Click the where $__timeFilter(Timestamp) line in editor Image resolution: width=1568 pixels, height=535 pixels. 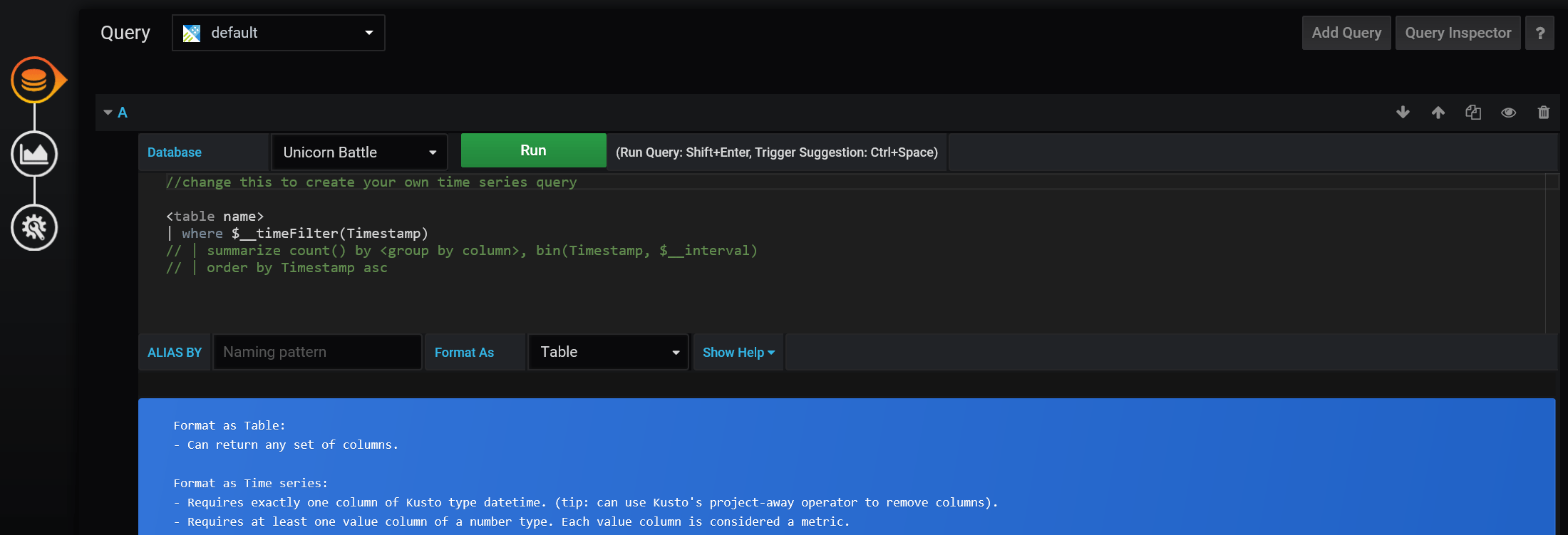click(x=297, y=234)
